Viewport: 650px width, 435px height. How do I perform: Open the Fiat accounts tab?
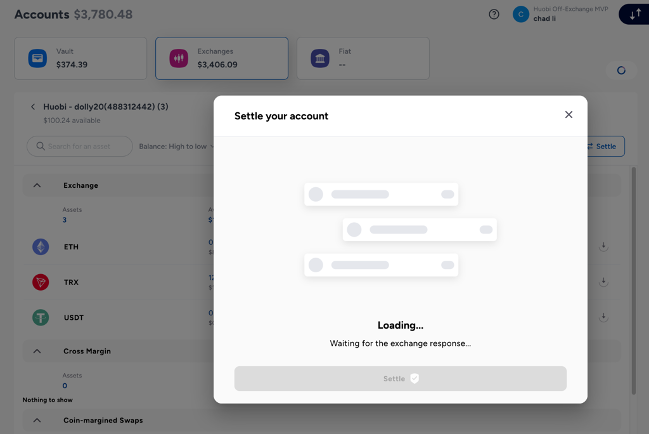[x=363, y=59]
